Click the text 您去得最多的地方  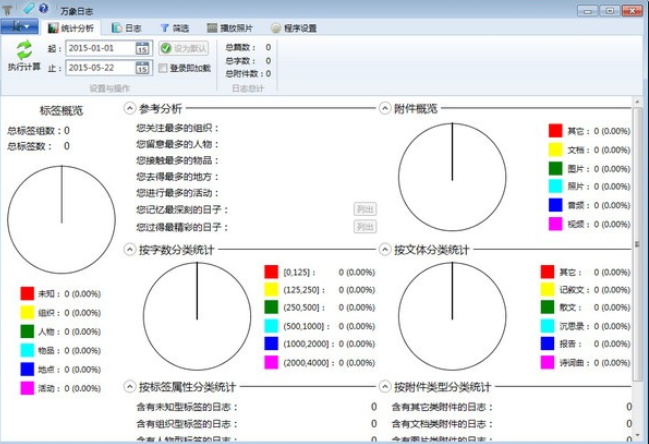(175, 177)
